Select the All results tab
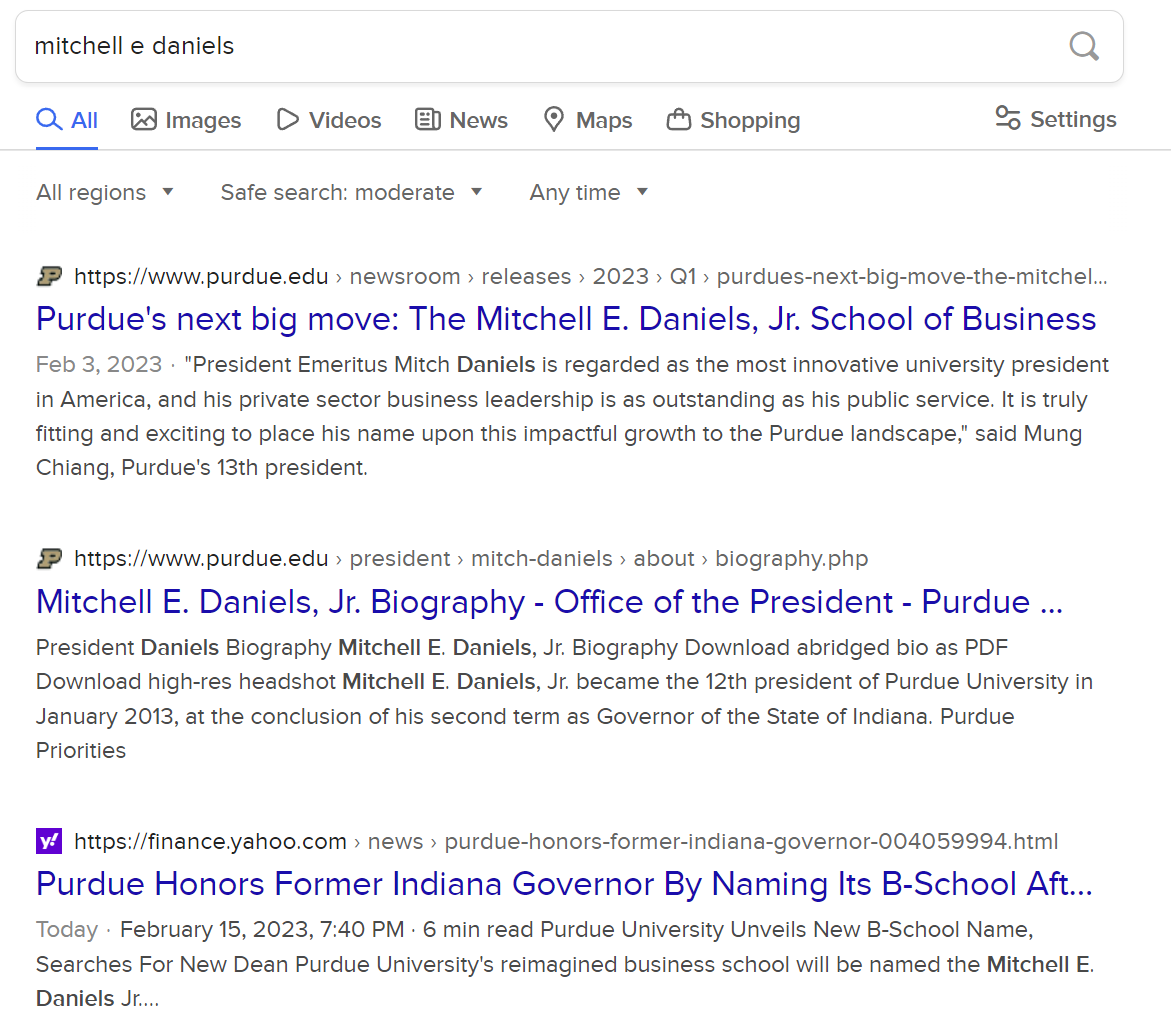 (x=67, y=120)
